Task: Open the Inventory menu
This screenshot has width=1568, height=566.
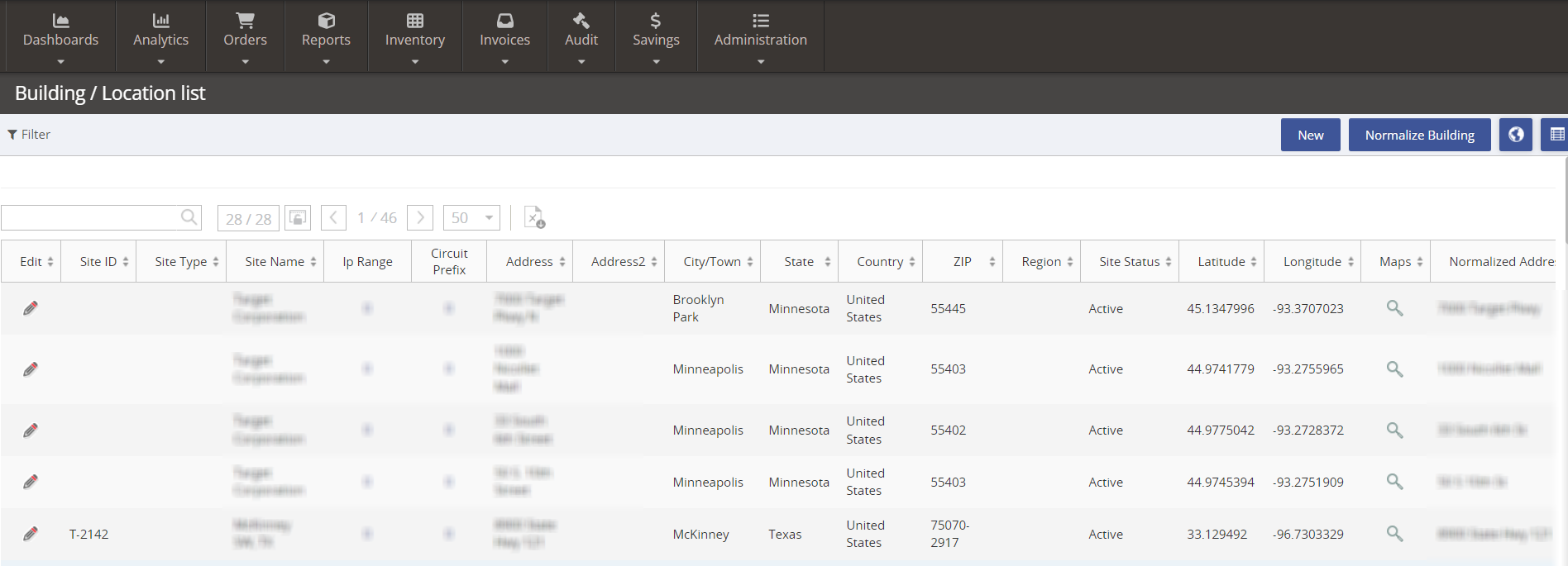Action: 414,38
